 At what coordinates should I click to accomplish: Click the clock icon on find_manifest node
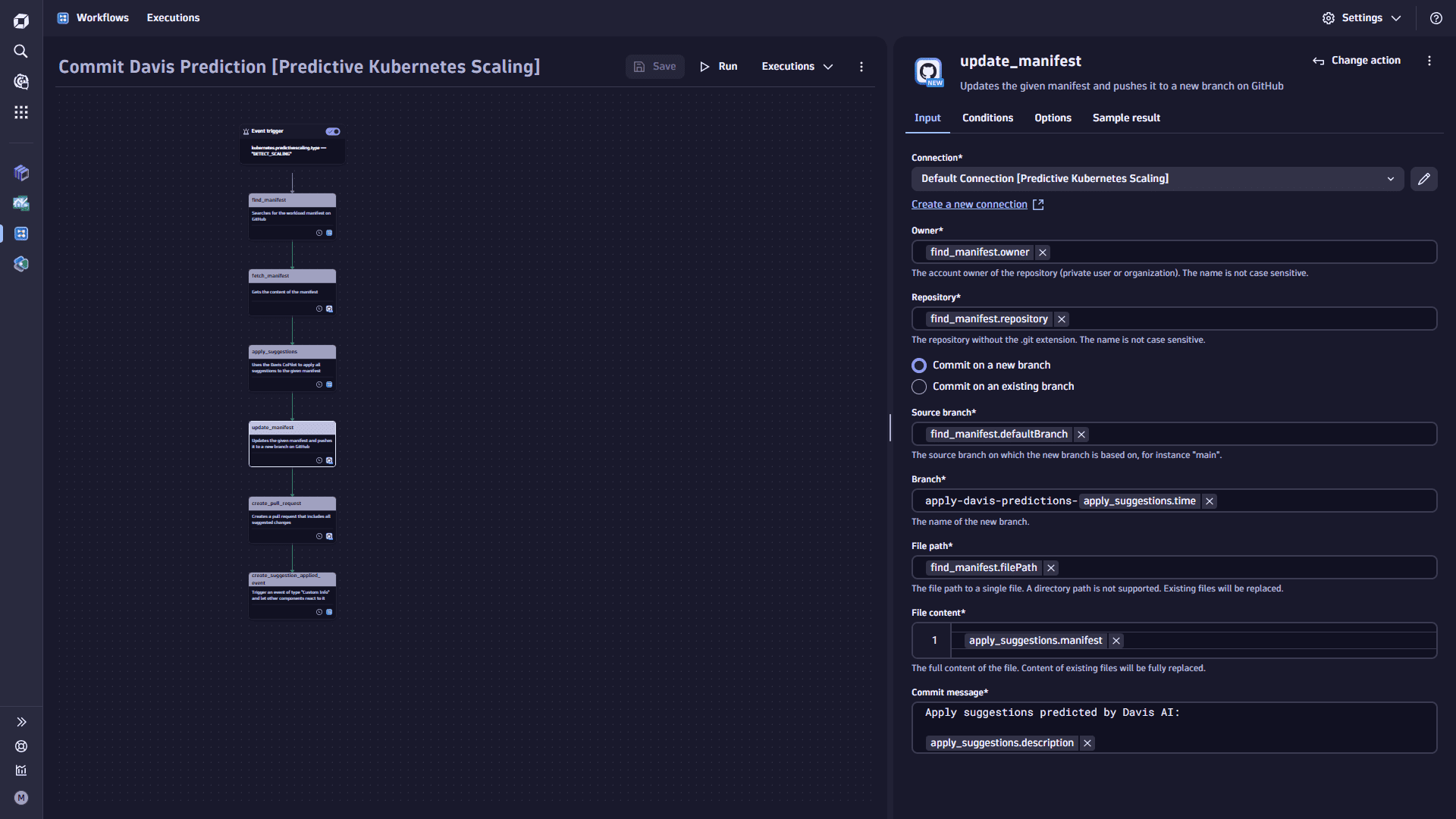coord(319,233)
